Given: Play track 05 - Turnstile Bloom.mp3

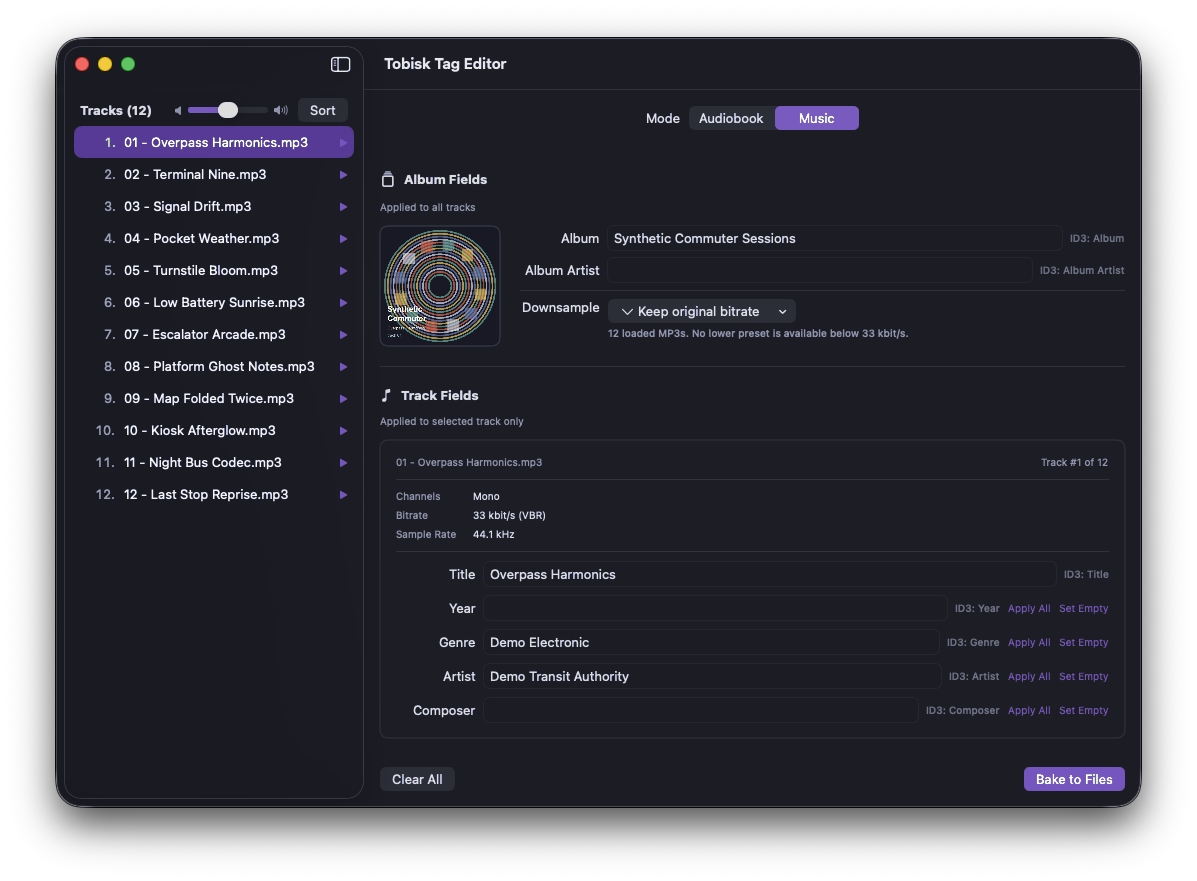Looking at the screenshot, I should point(344,271).
